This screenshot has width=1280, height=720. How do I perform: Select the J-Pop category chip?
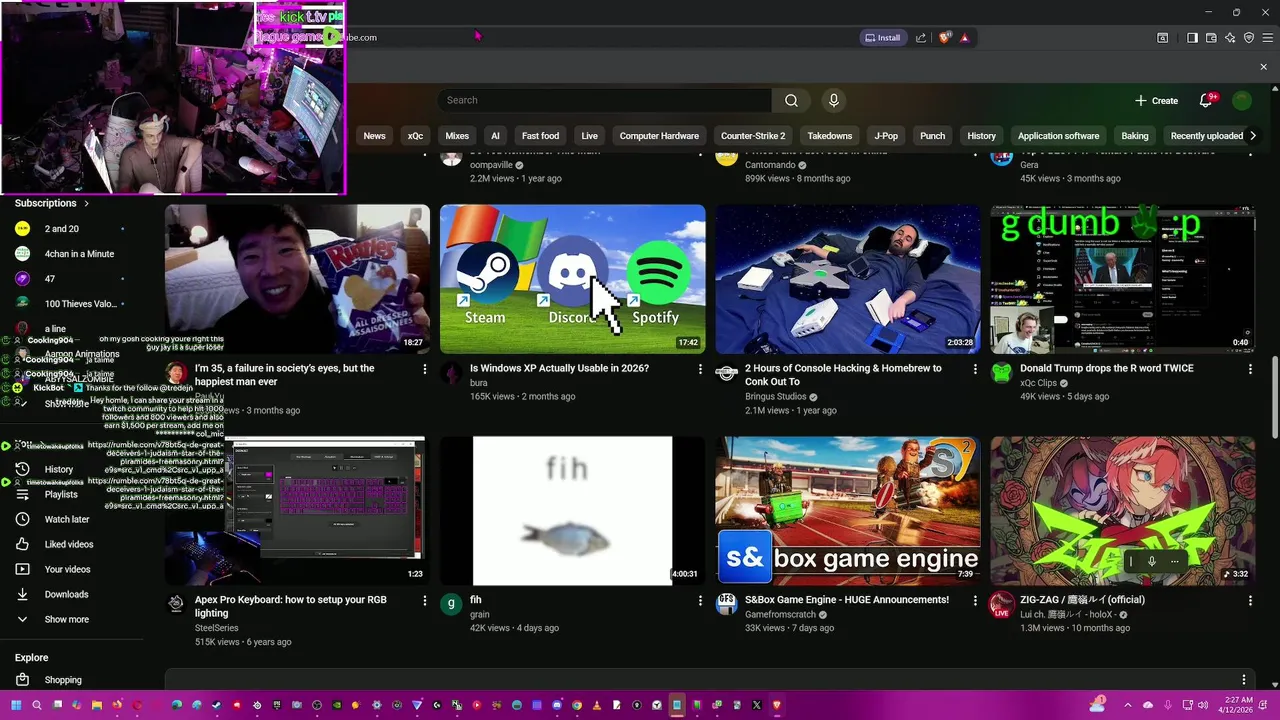click(886, 136)
